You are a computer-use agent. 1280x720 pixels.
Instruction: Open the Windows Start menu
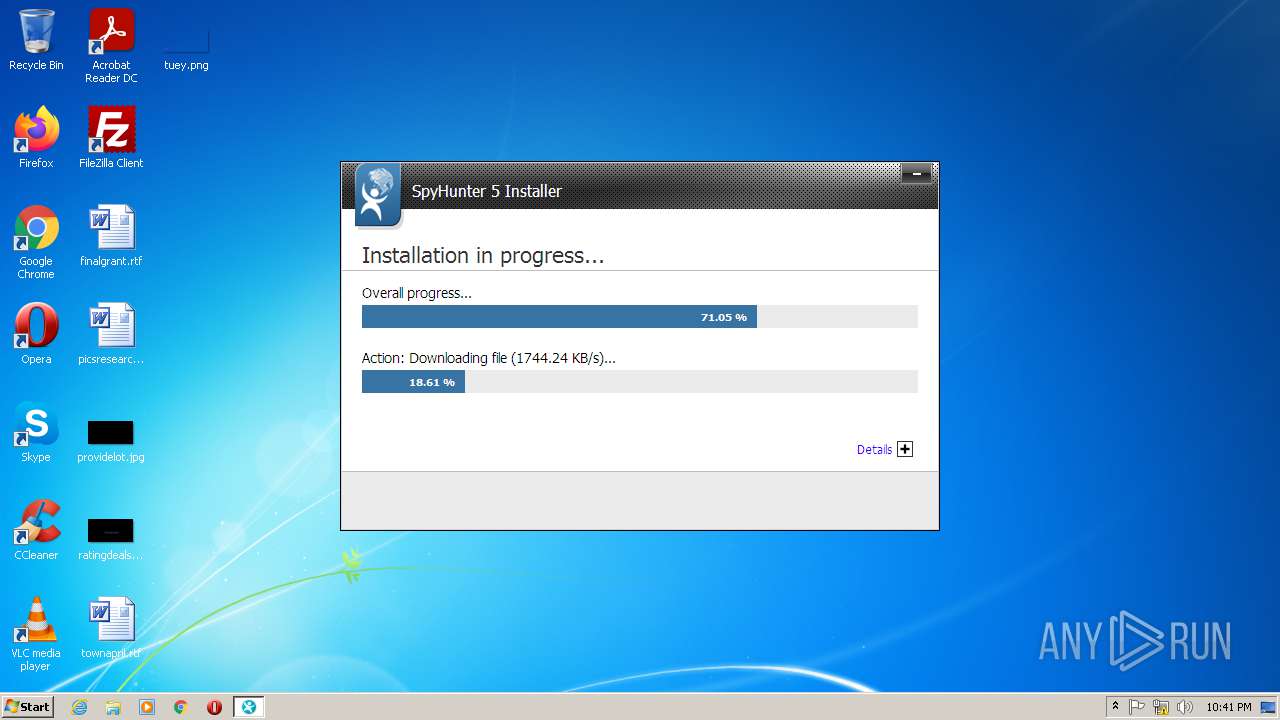click(x=28, y=707)
